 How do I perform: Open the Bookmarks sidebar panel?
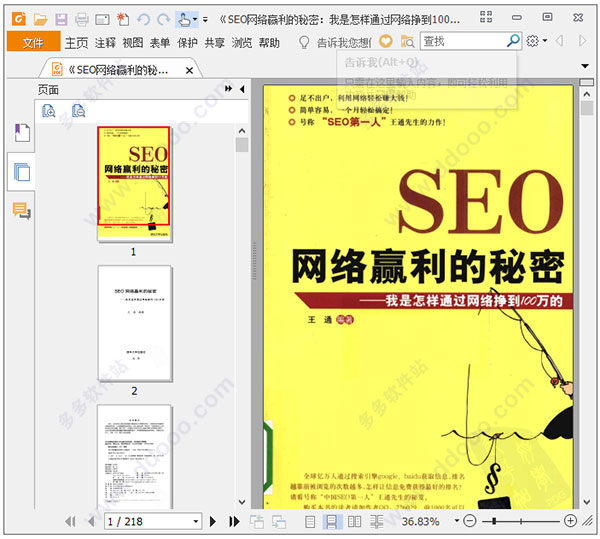pos(22,133)
